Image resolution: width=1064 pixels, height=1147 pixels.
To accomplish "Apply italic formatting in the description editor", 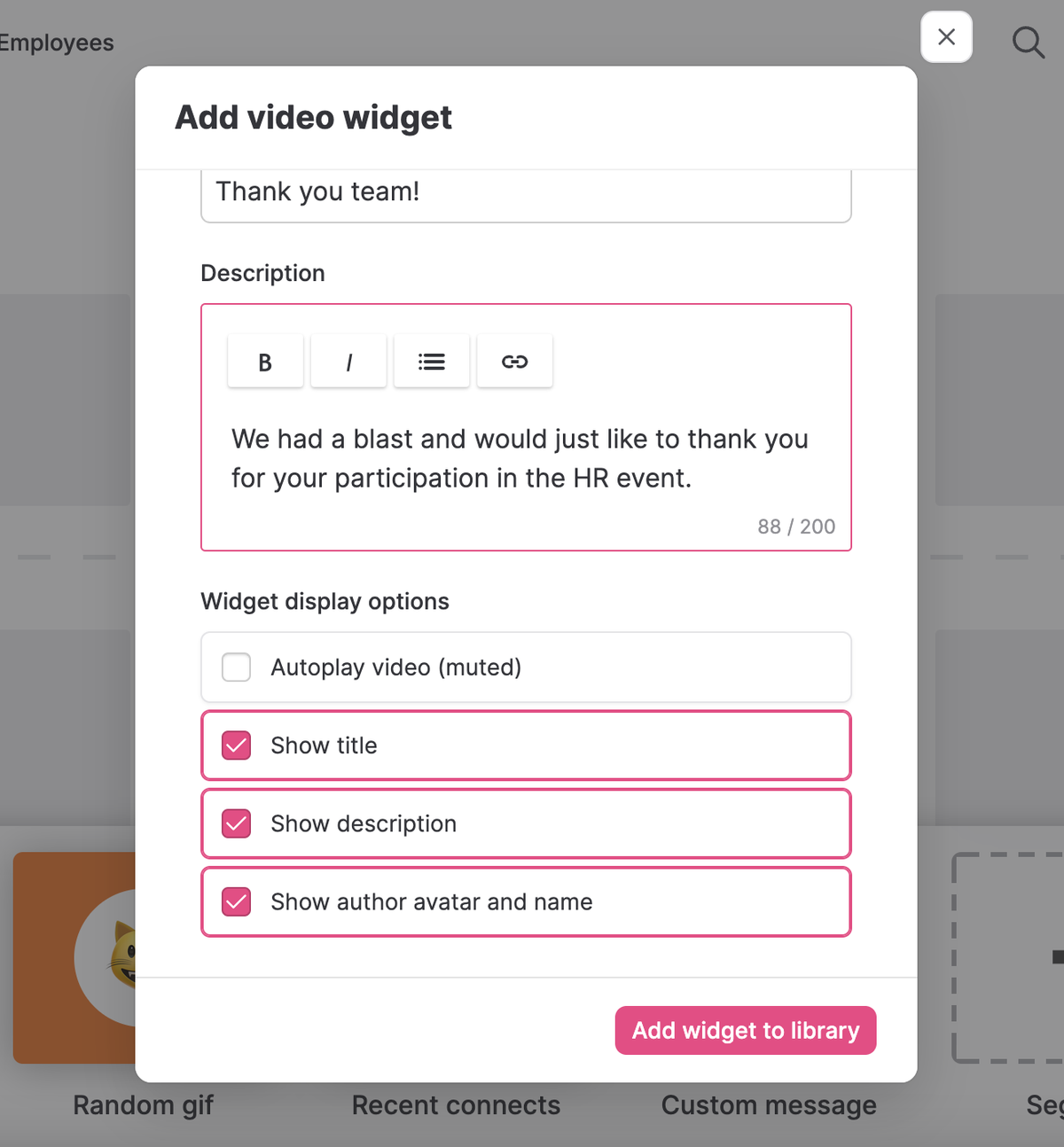I will point(348,362).
